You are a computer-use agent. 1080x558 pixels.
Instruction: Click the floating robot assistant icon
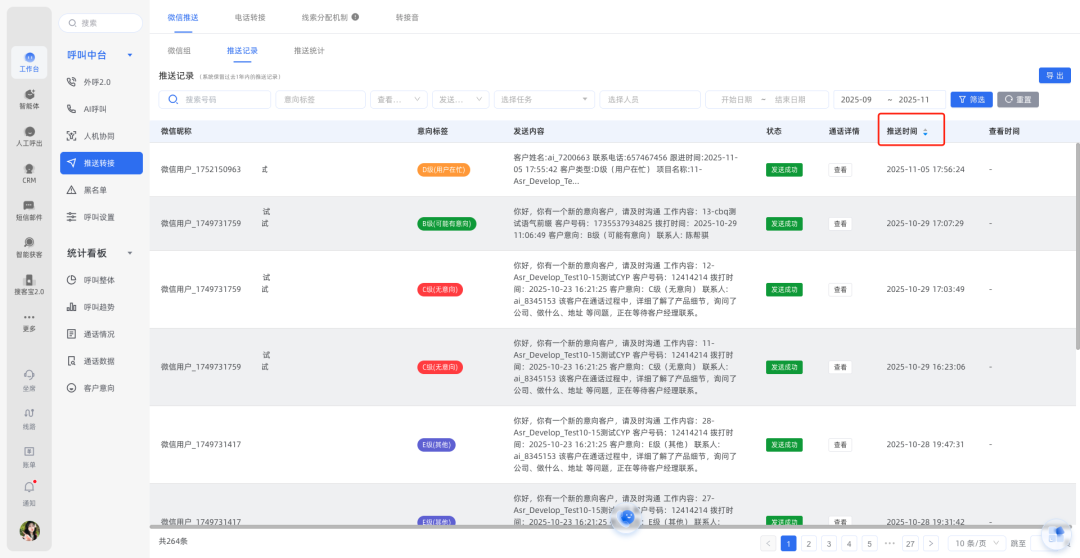click(1056, 535)
